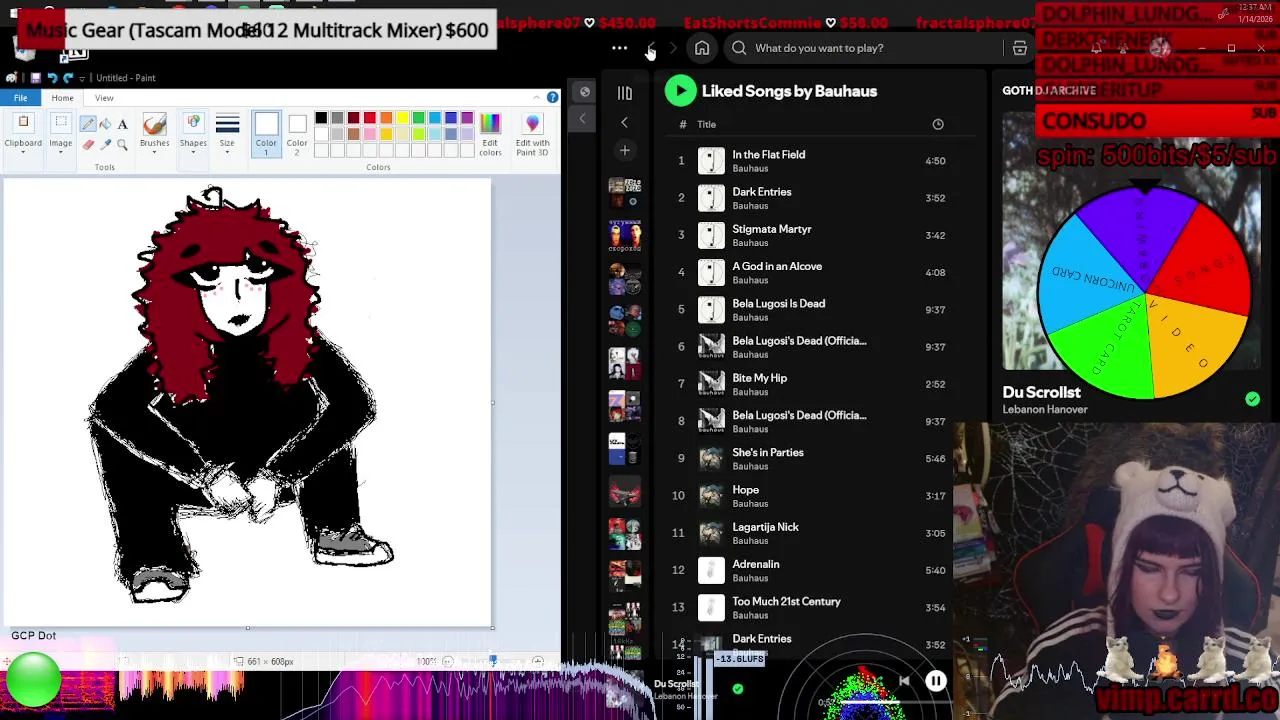Click the topmost playlist thumbnail in Spotify sidebar
This screenshot has height=720, width=1280.
coord(625,191)
